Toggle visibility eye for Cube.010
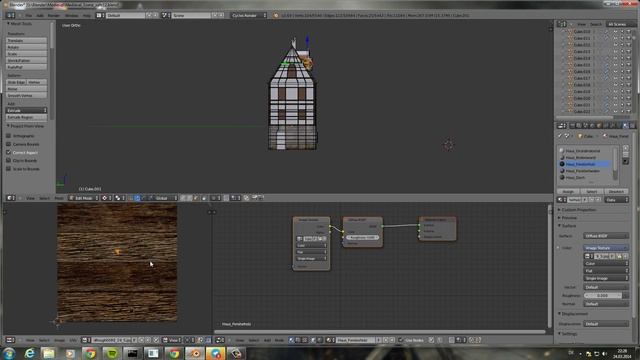The image size is (640, 360). coord(615,31)
